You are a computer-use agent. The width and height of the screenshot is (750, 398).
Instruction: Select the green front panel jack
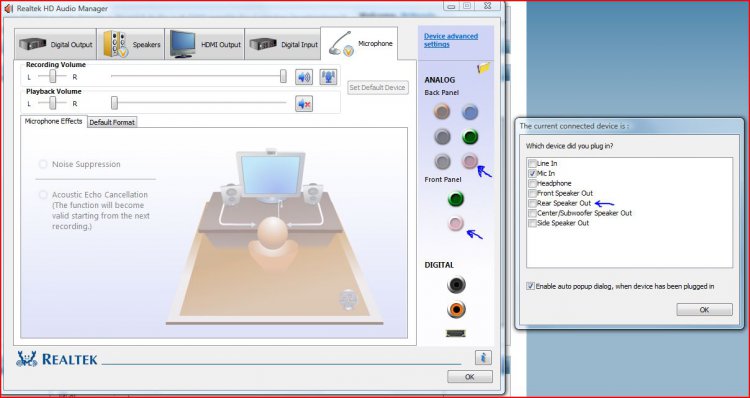pyautogui.click(x=456, y=199)
